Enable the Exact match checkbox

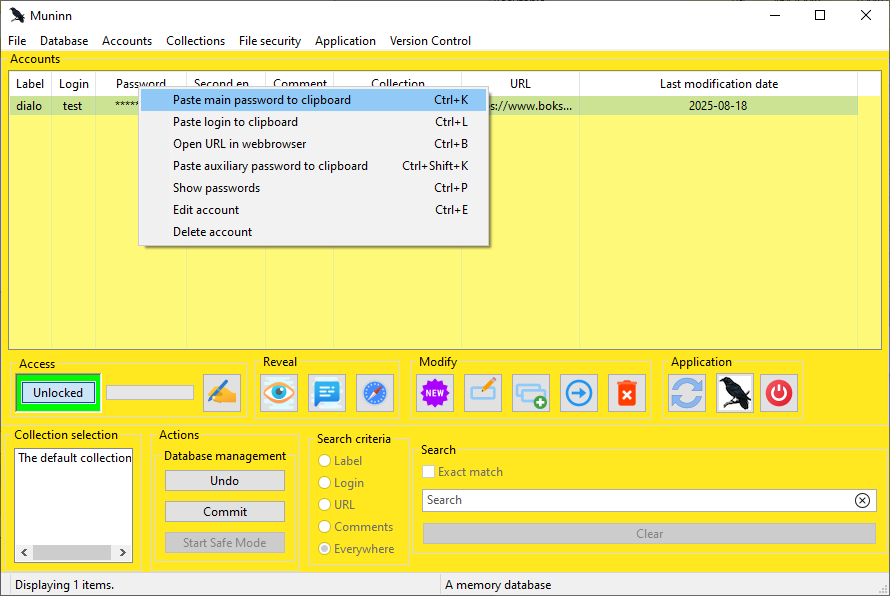[429, 472]
